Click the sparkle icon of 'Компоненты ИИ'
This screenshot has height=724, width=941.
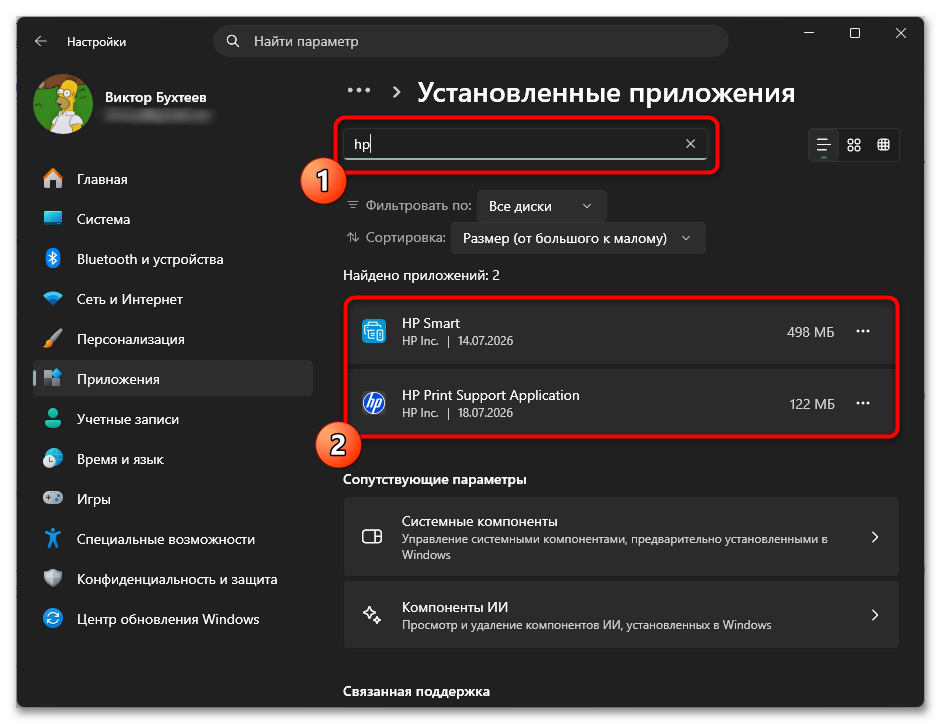372,615
